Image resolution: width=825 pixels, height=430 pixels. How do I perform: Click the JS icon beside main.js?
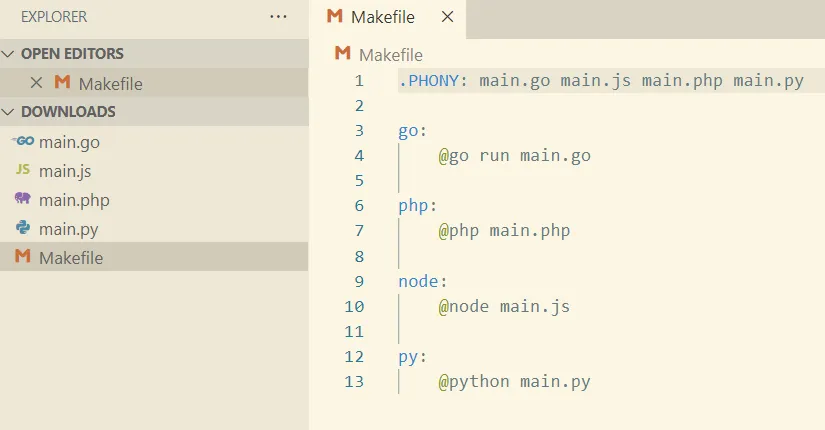[x=22, y=171]
